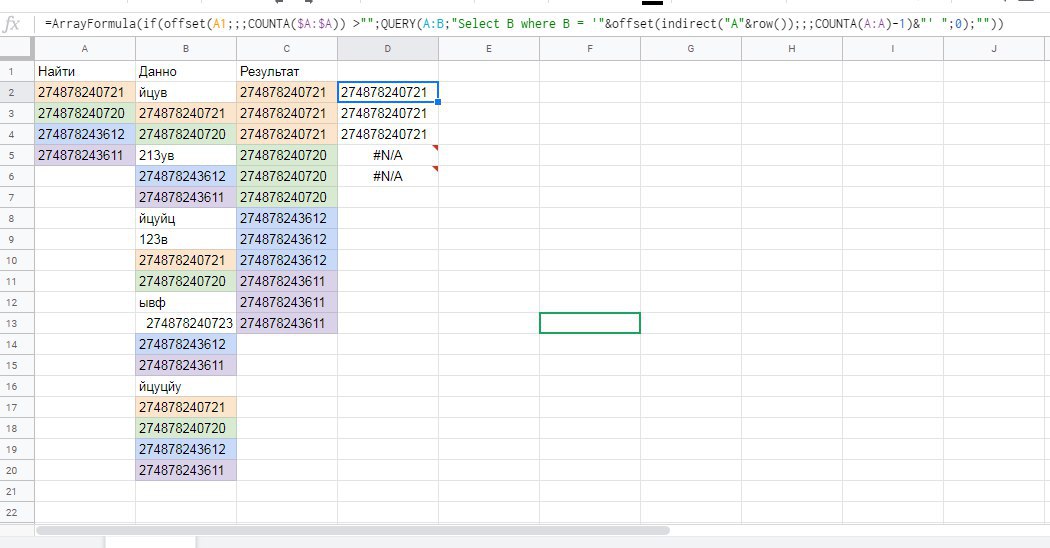
Task: Select cell A4 with 274878243612
Action: pos(85,134)
